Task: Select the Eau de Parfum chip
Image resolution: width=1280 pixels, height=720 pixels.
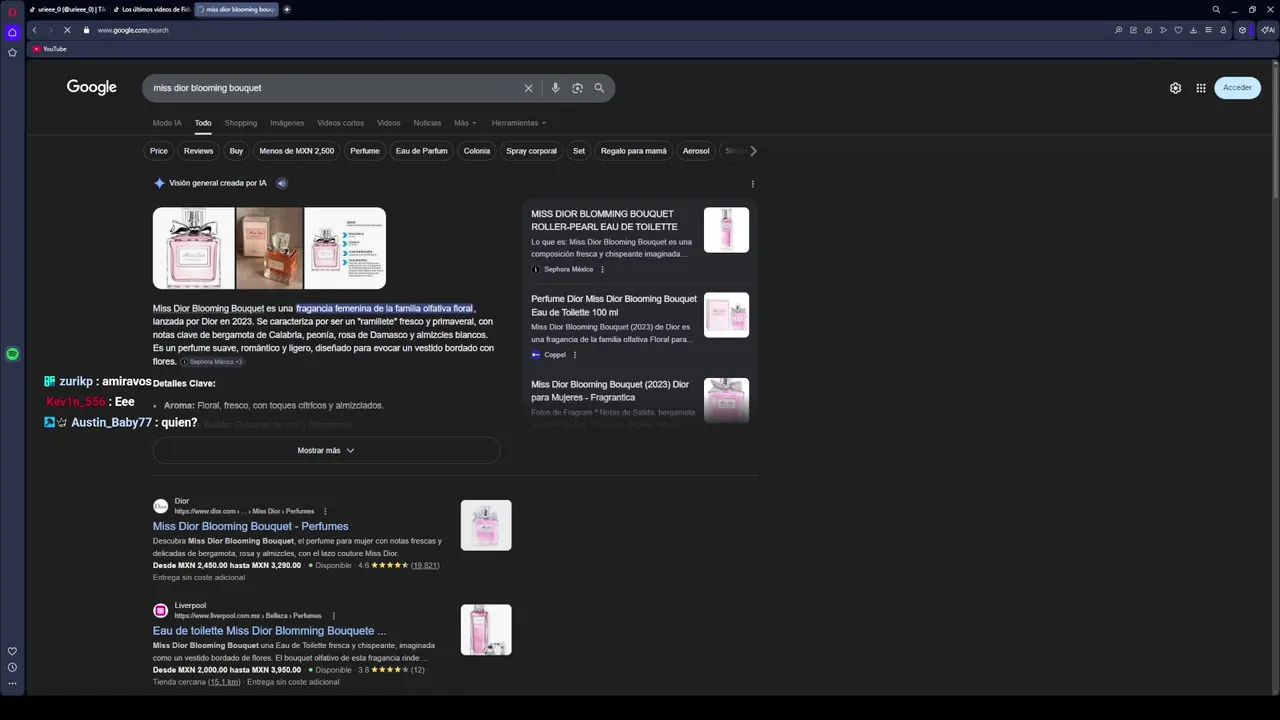Action: click(421, 151)
